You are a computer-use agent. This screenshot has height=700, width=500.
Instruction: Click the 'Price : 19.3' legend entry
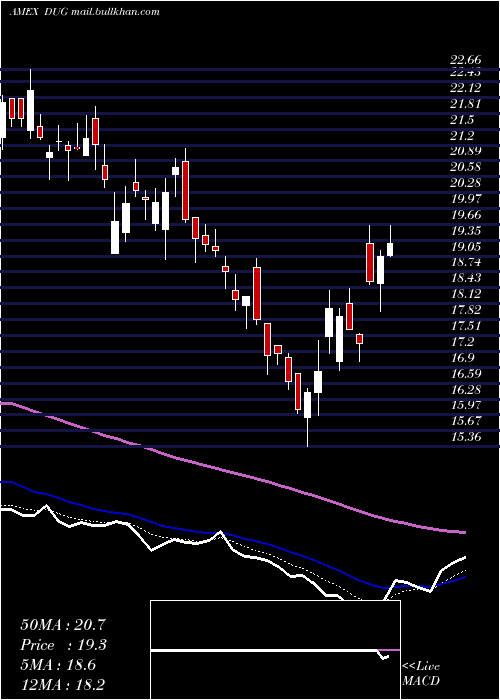64,645
